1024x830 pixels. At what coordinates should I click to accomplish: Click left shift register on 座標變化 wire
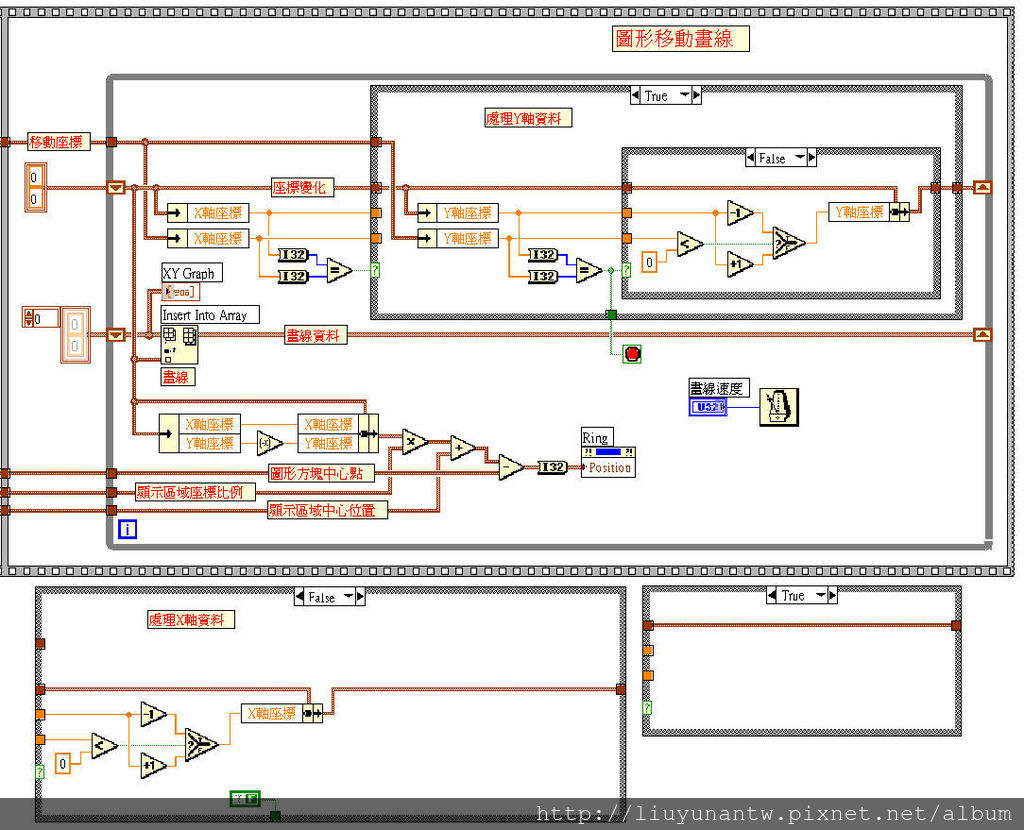pos(116,188)
